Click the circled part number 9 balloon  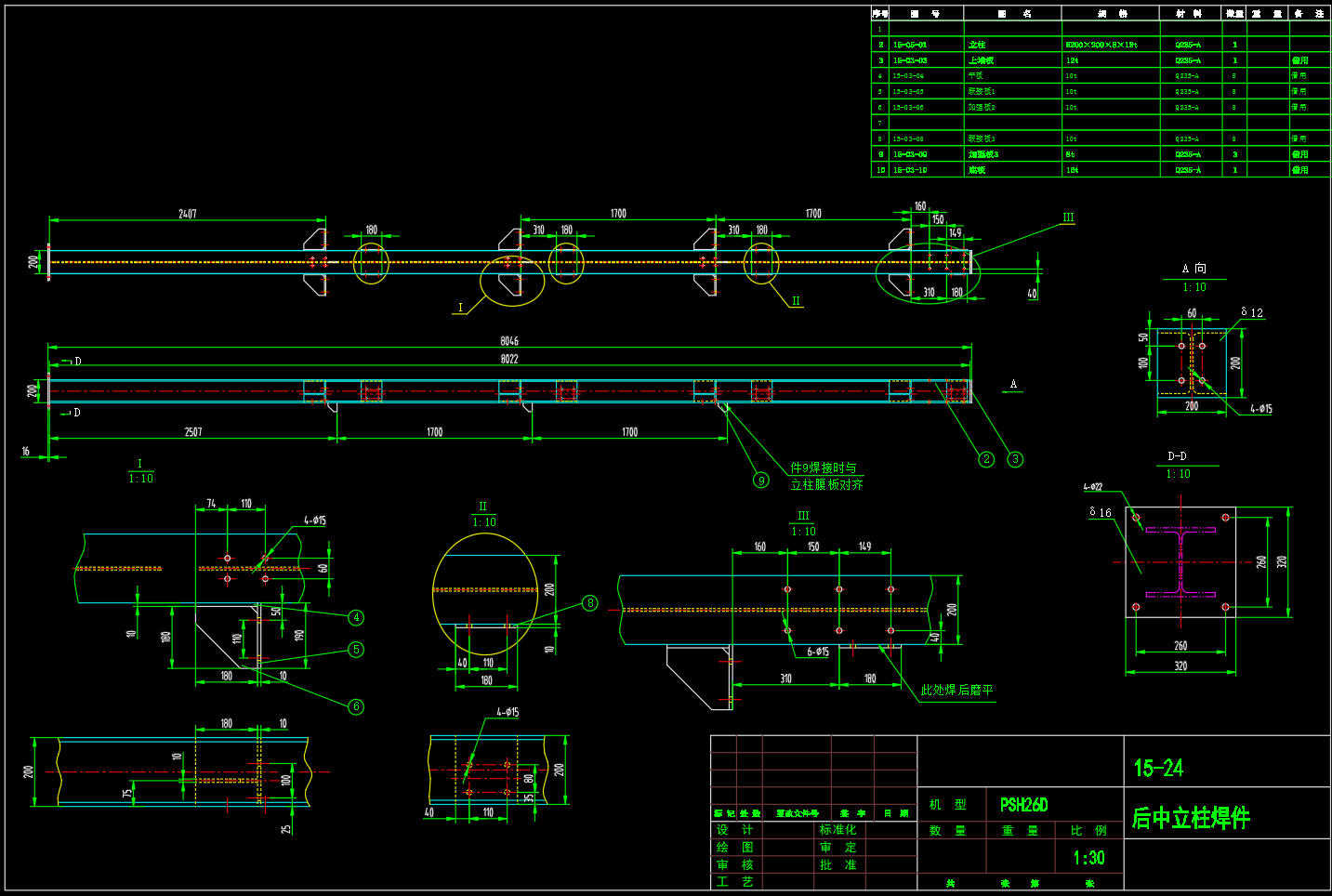click(x=761, y=481)
